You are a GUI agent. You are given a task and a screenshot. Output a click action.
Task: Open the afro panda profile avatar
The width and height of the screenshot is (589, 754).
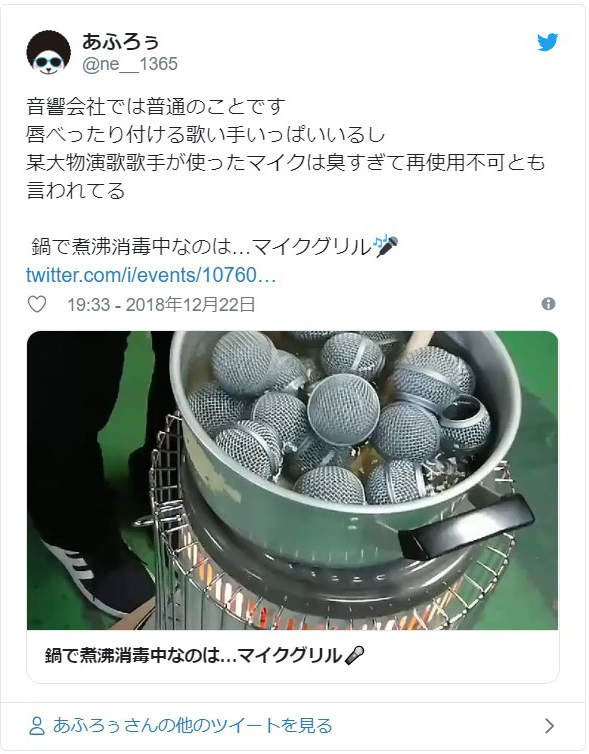coord(49,52)
